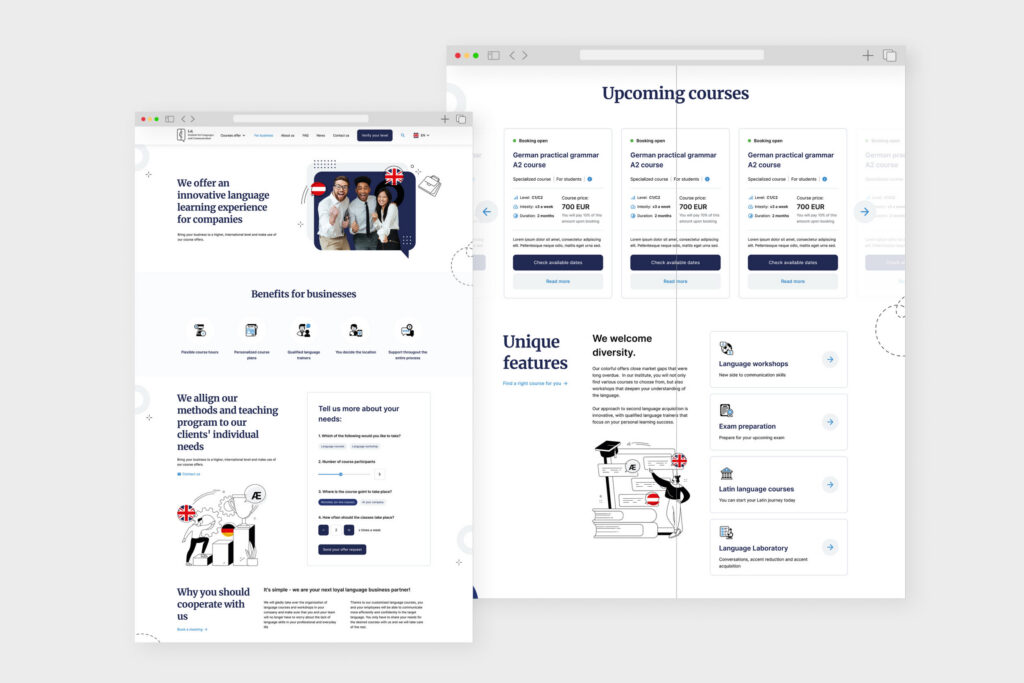Image resolution: width=1024 pixels, height=683 pixels.
Task: Toggle the sidebar in the left browser window
Action: (x=170, y=119)
